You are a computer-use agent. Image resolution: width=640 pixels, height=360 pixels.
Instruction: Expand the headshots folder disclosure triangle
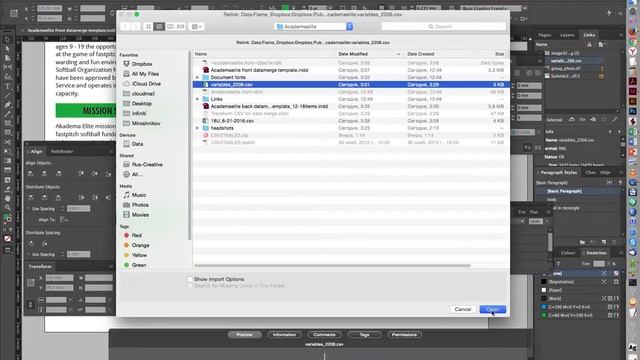198,128
